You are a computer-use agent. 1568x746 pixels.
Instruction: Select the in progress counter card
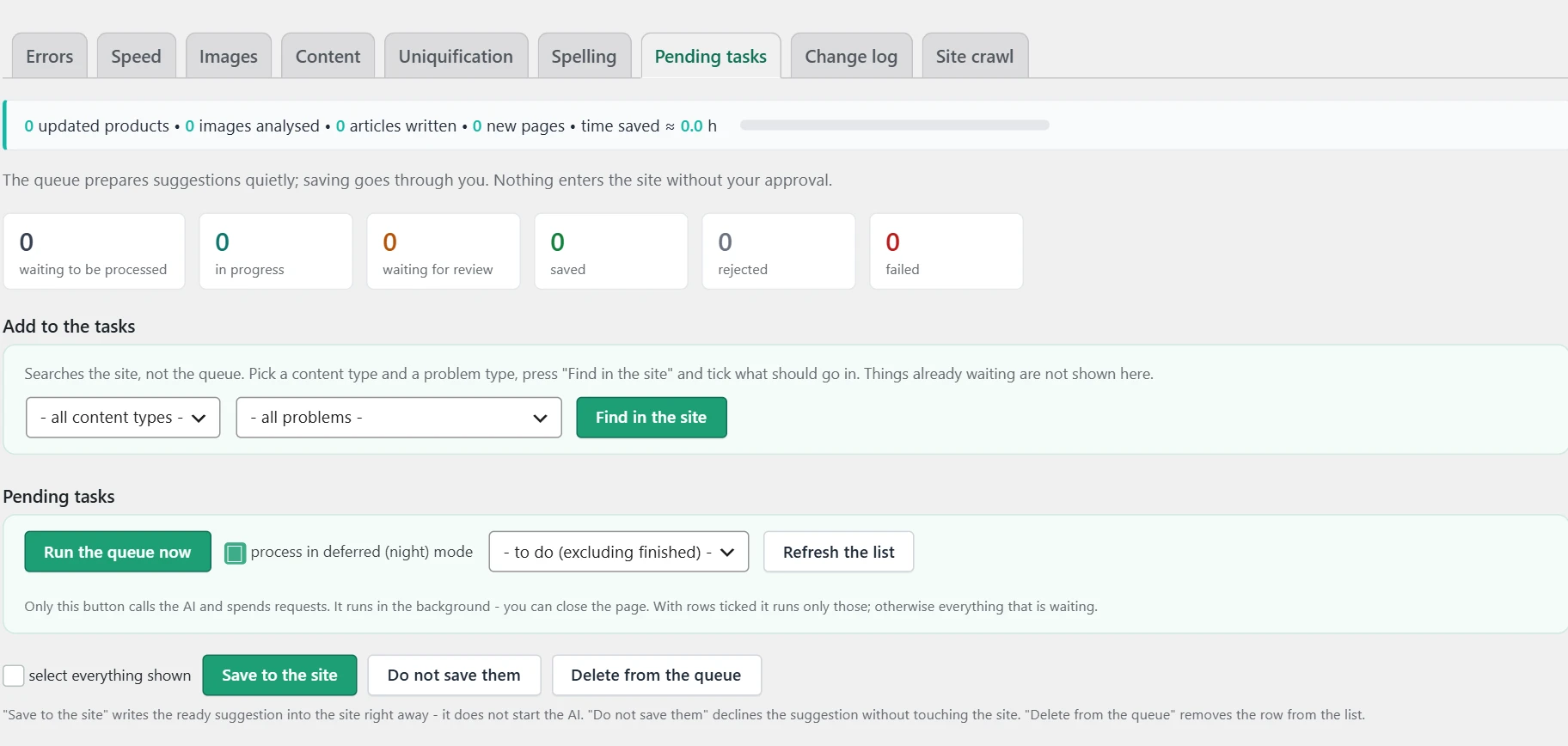click(276, 251)
